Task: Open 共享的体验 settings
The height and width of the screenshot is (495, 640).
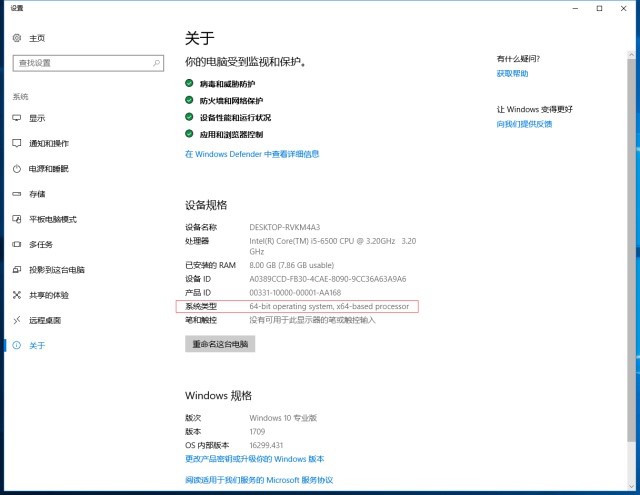Action: [49, 295]
